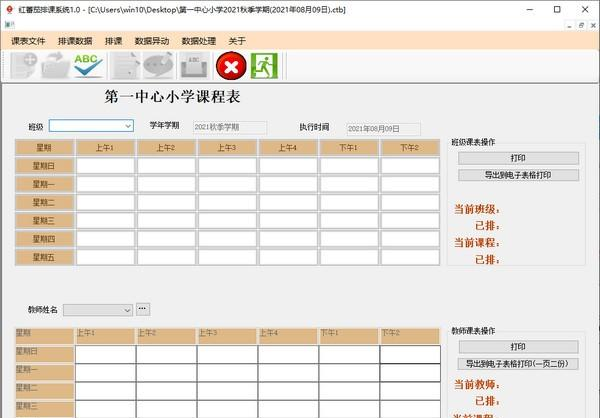This screenshot has height=418, width=600.
Task: Click the red circle X icon
Action: tap(231, 66)
